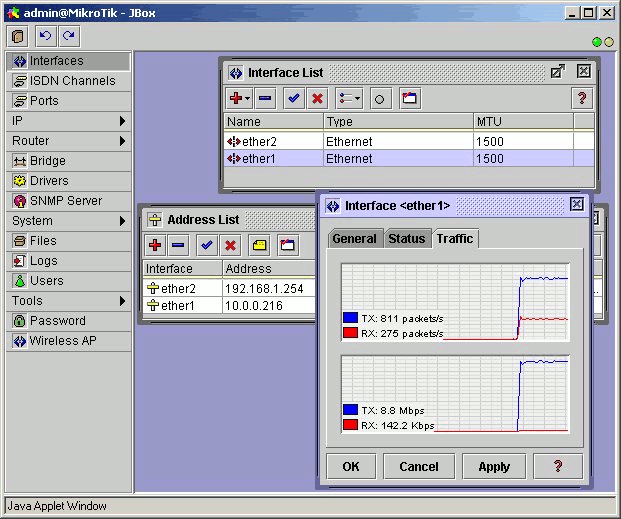Click the yellow folder icon in Address List
Image resolution: width=621 pixels, height=519 pixels.
point(259,245)
